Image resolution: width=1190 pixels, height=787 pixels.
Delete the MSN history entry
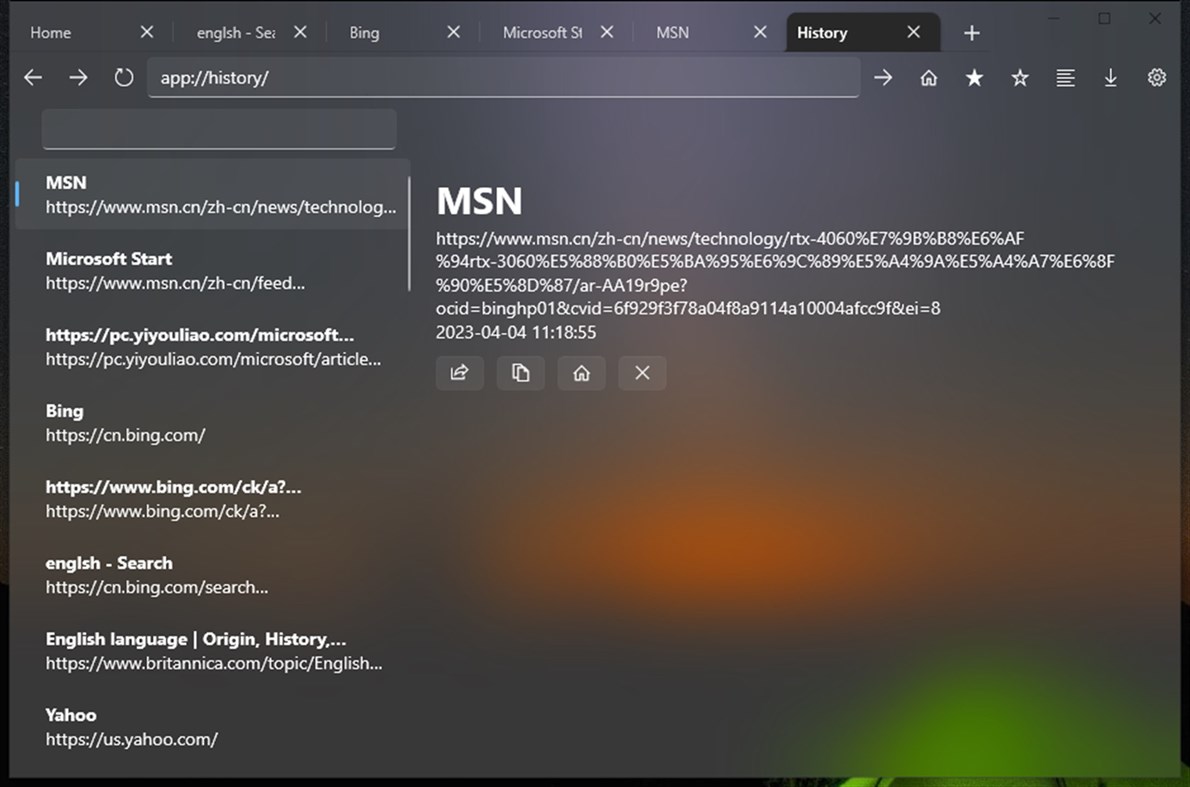[642, 372]
